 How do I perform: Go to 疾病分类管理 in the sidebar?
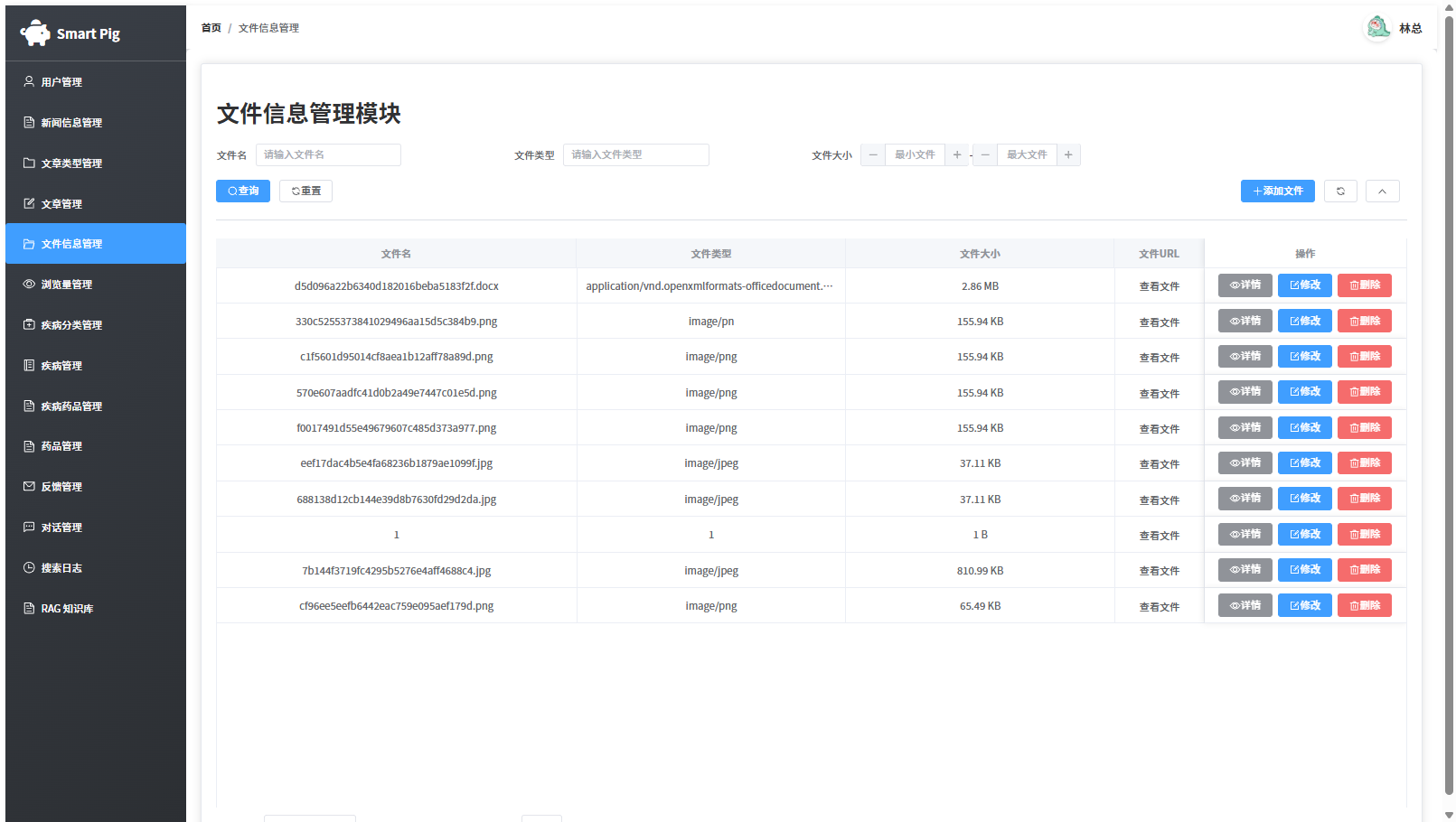[x=96, y=325]
